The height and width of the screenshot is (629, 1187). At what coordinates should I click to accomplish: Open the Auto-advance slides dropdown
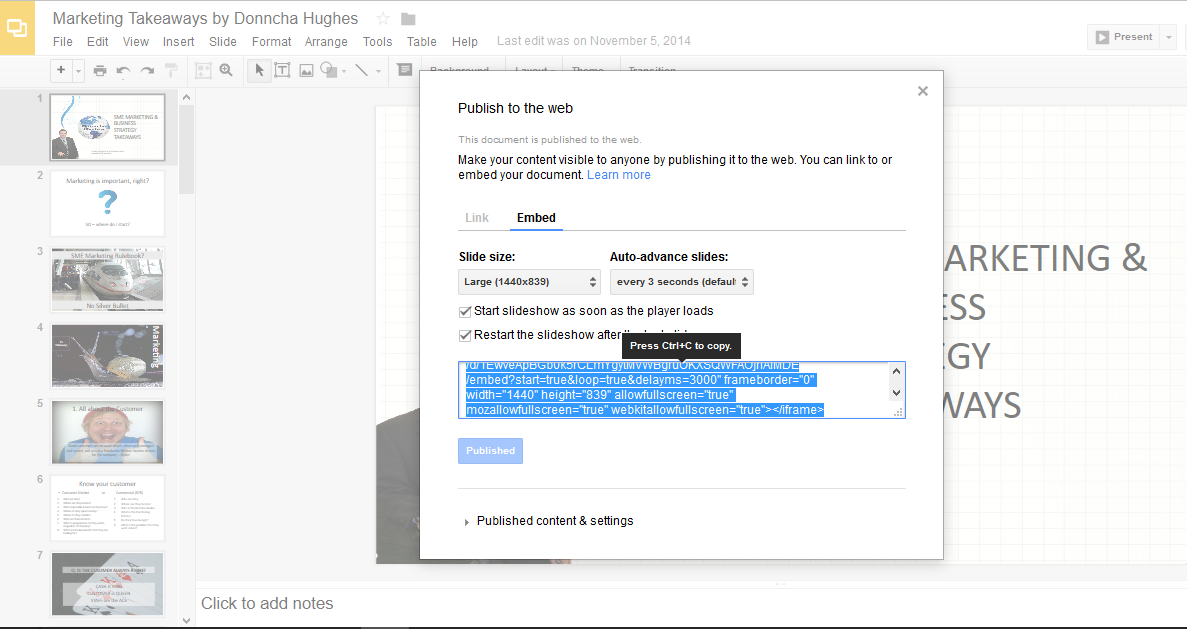681,282
